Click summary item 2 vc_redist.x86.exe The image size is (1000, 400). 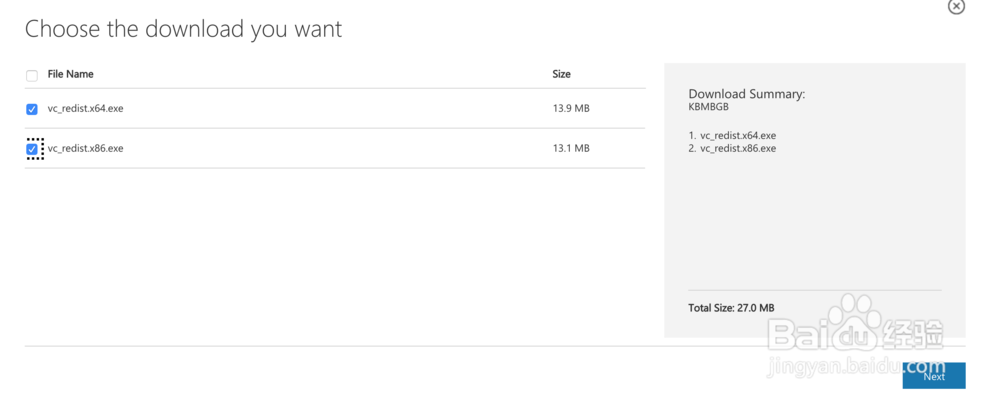(732, 148)
